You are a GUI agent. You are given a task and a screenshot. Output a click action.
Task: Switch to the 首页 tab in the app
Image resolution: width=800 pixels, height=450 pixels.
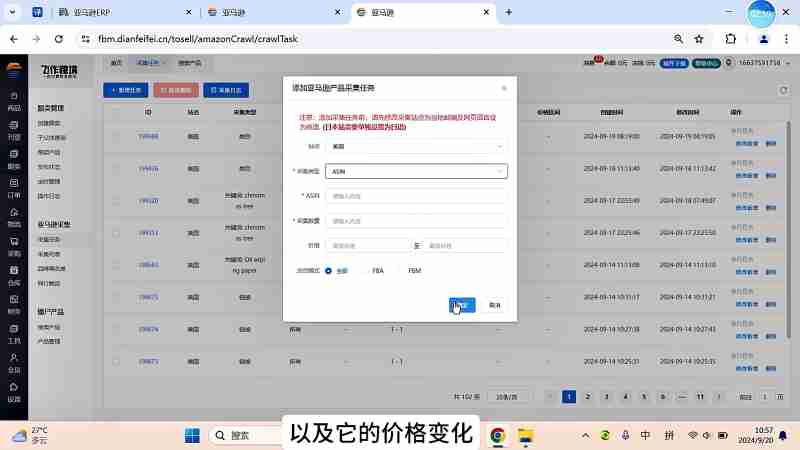tap(116, 63)
